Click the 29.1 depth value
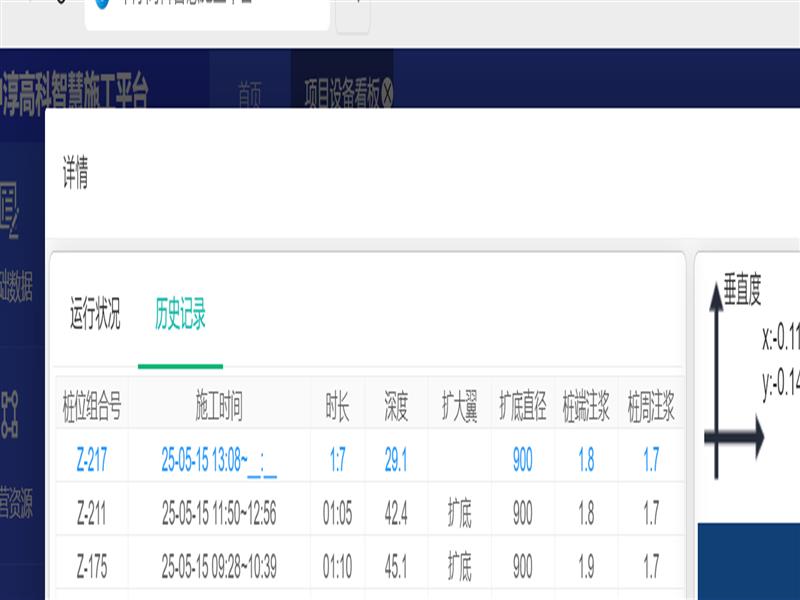This screenshot has height=600, width=800. click(x=396, y=460)
